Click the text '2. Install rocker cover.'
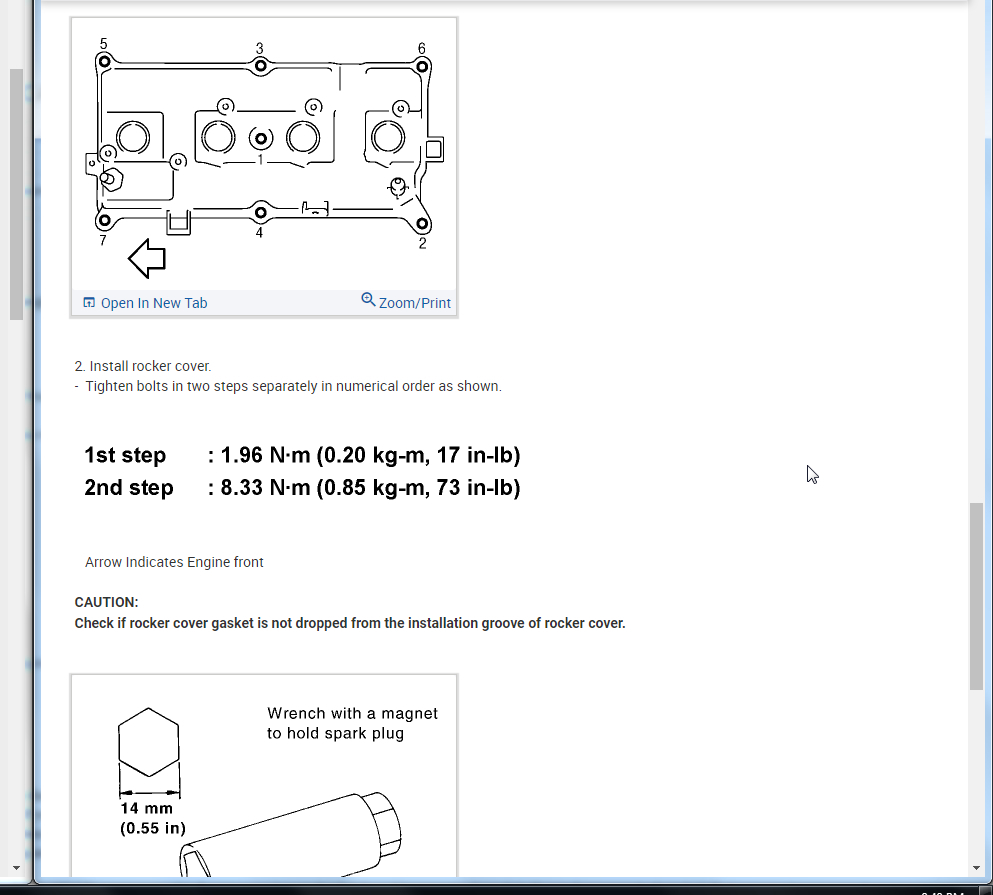Viewport: 993px width, 895px height. pyautogui.click(x=143, y=366)
